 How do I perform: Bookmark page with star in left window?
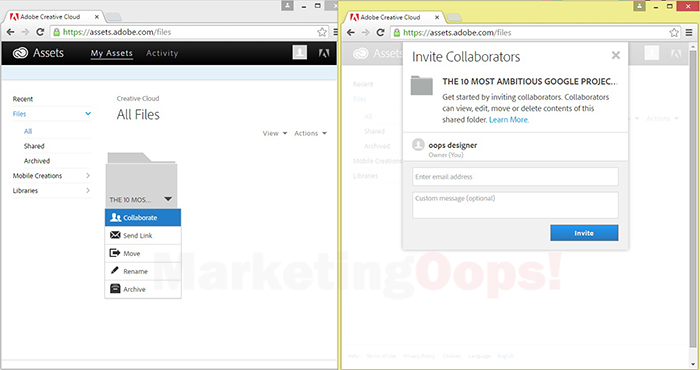(x=322, y=32)
